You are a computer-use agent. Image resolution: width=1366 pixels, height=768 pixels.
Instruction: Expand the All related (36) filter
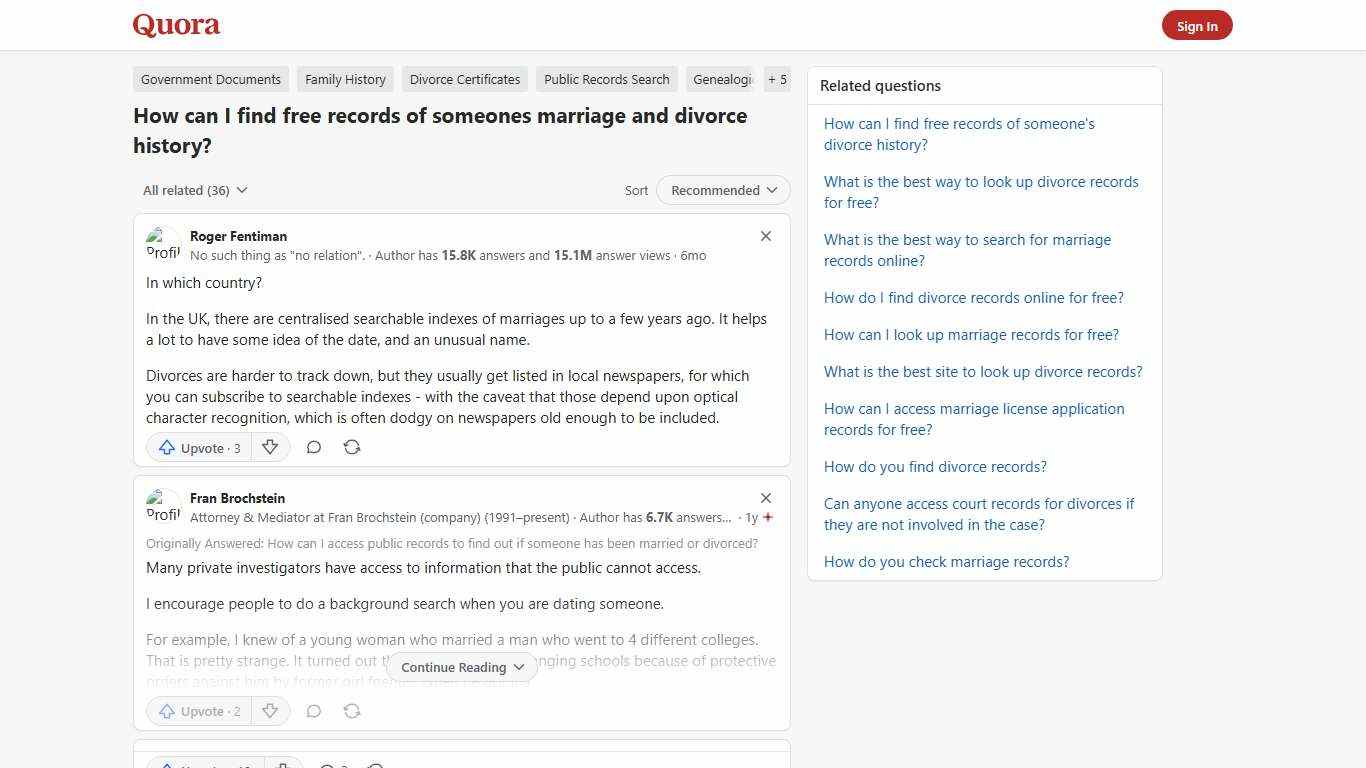tap(195, 190)
